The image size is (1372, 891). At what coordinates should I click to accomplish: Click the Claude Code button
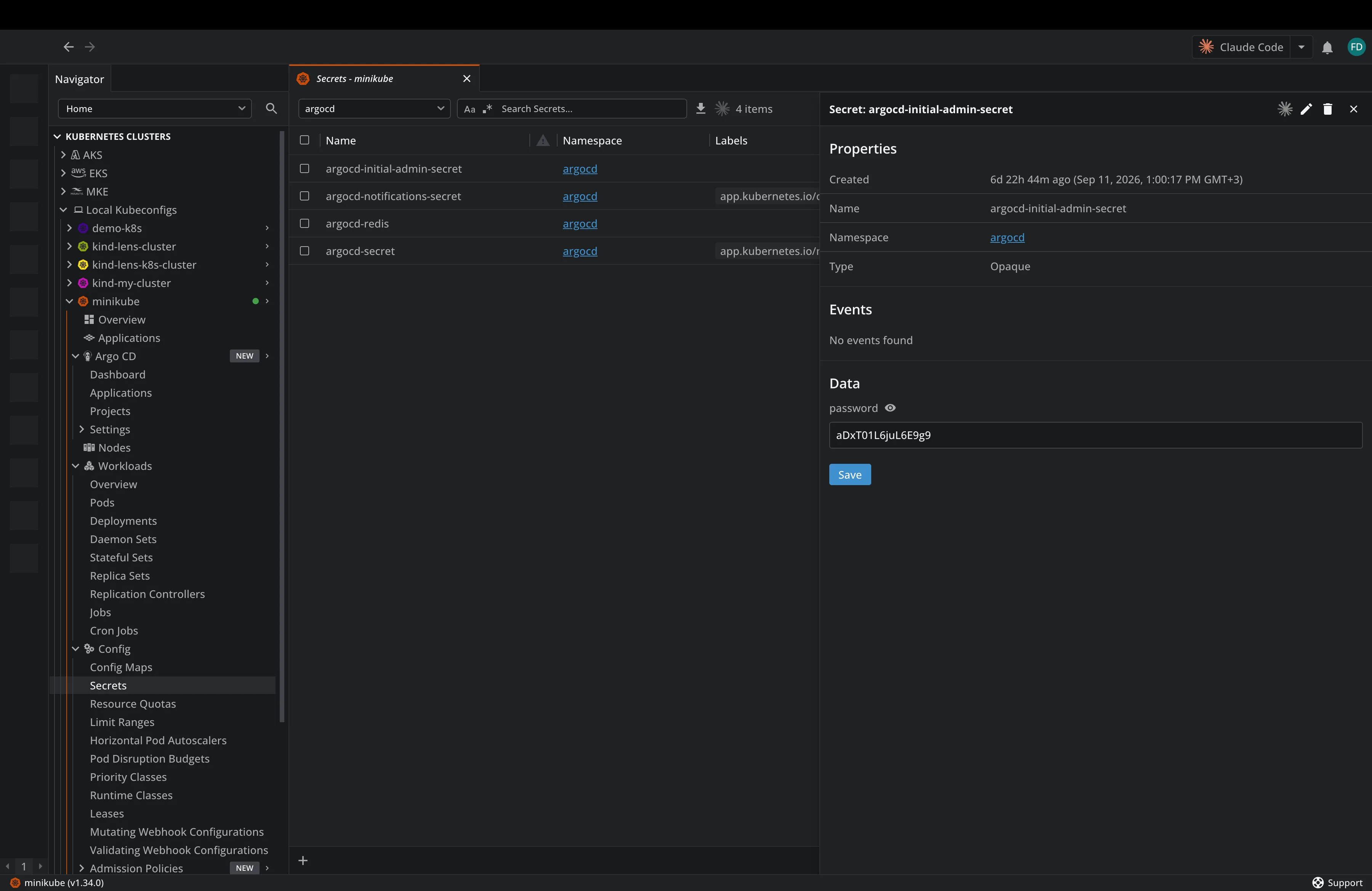(1241, 46)
